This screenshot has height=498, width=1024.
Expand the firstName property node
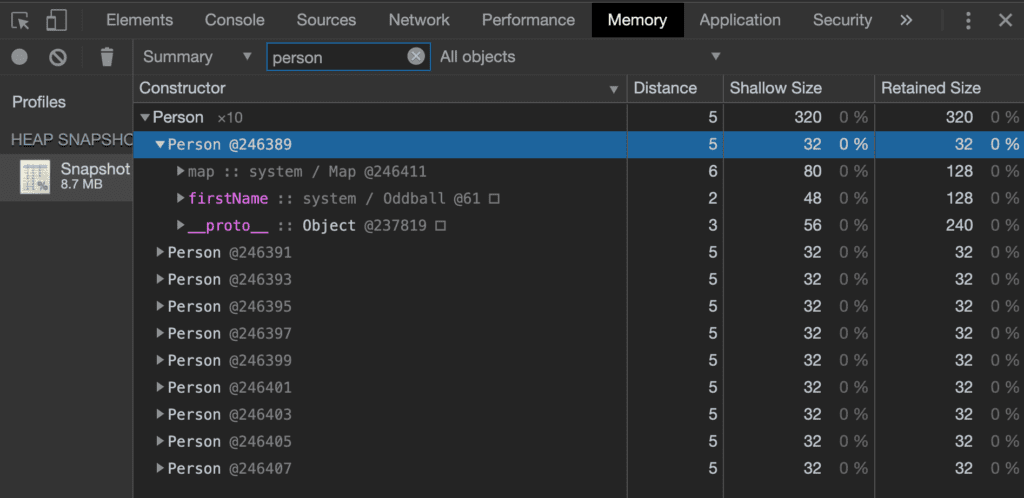(180, 199)
